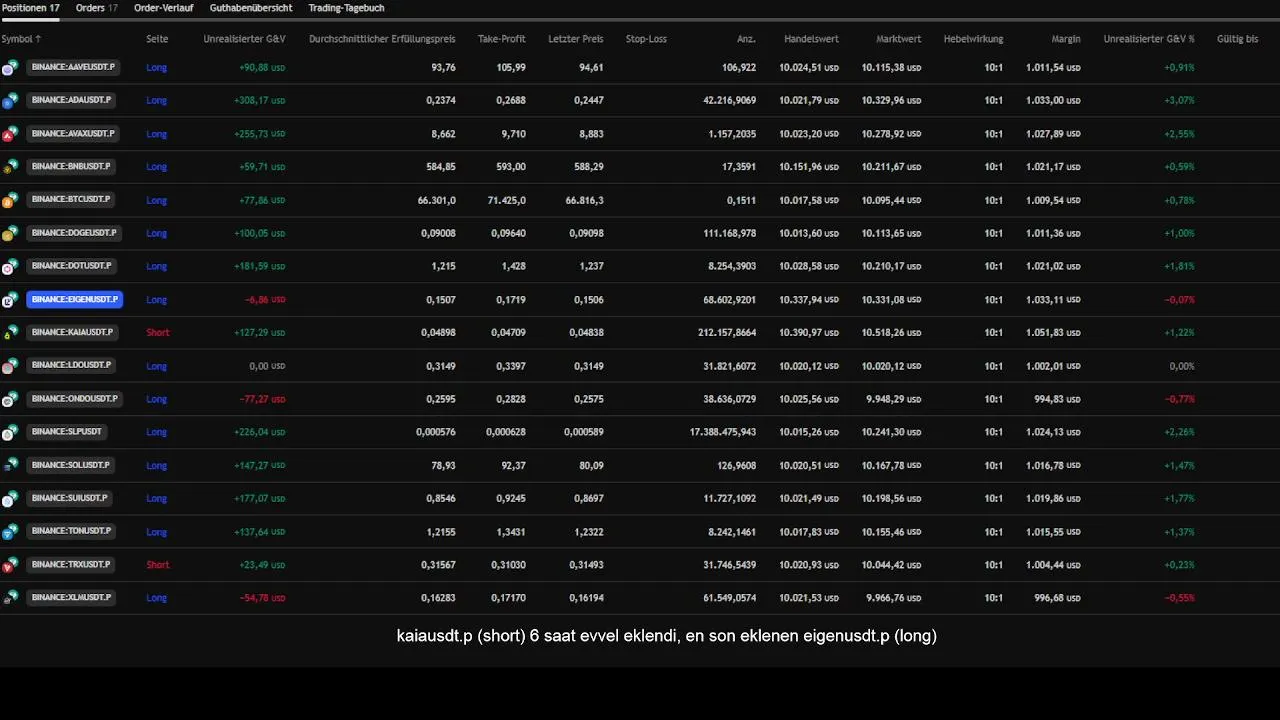Sort by the Stop-Loss column header
1280x720 pixels.
646,39
